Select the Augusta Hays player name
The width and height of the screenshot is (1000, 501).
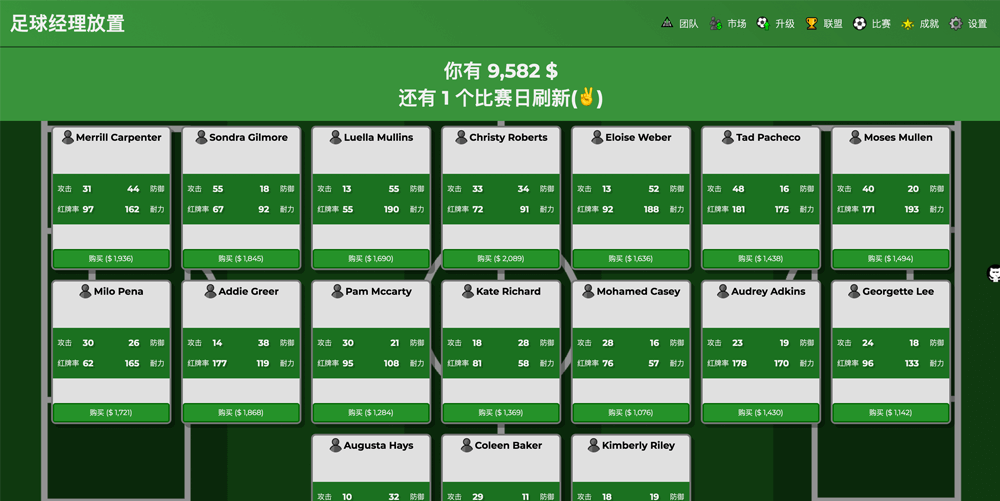click(378, 446)
